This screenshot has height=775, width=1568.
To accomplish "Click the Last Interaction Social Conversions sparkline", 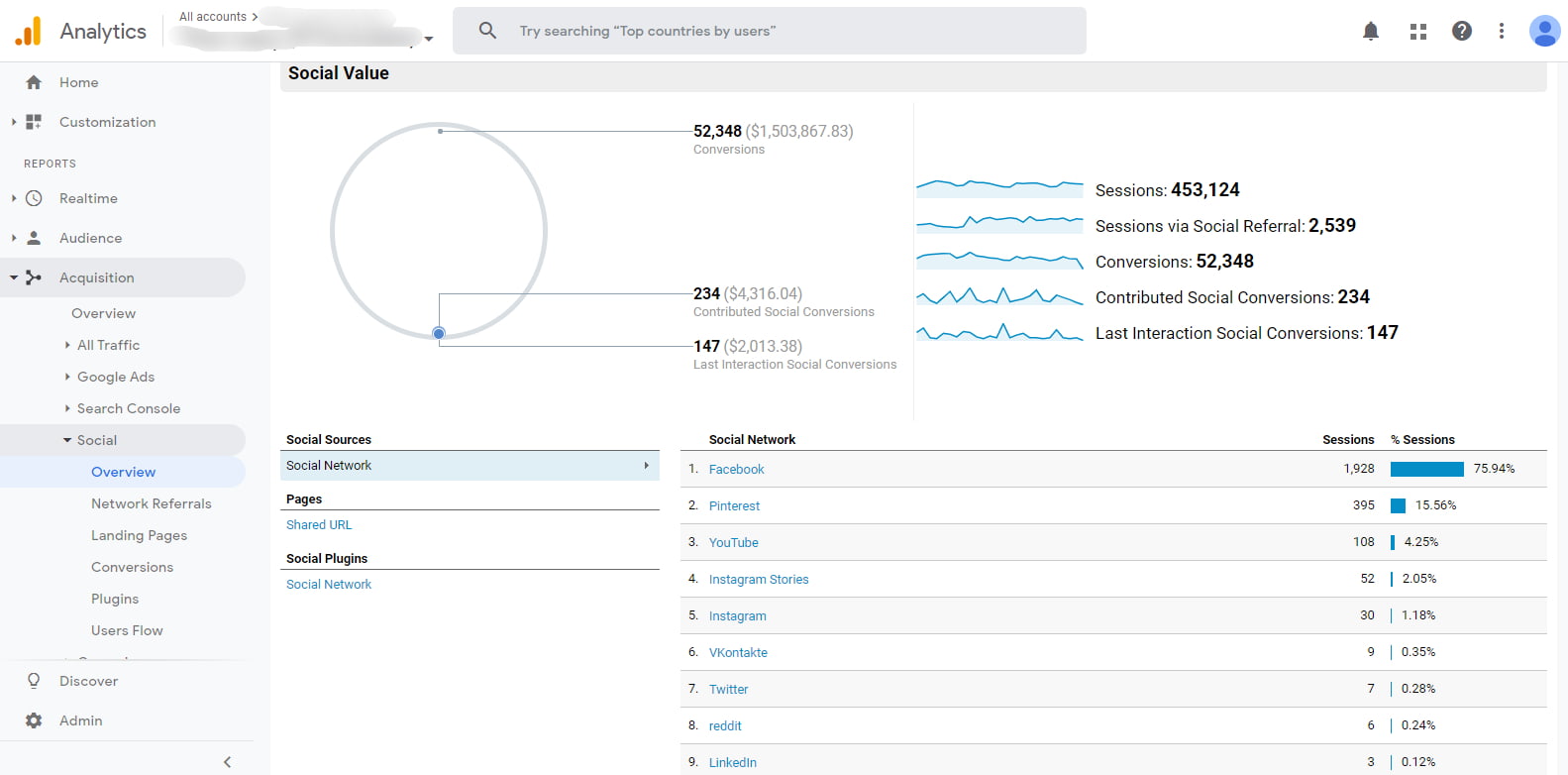I will (x=999, y=332).
